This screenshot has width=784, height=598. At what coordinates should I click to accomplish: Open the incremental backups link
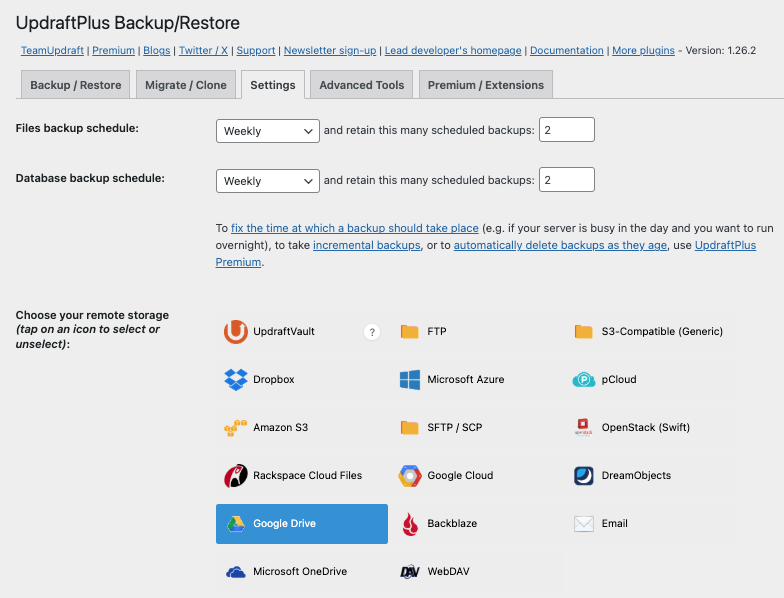366,245
